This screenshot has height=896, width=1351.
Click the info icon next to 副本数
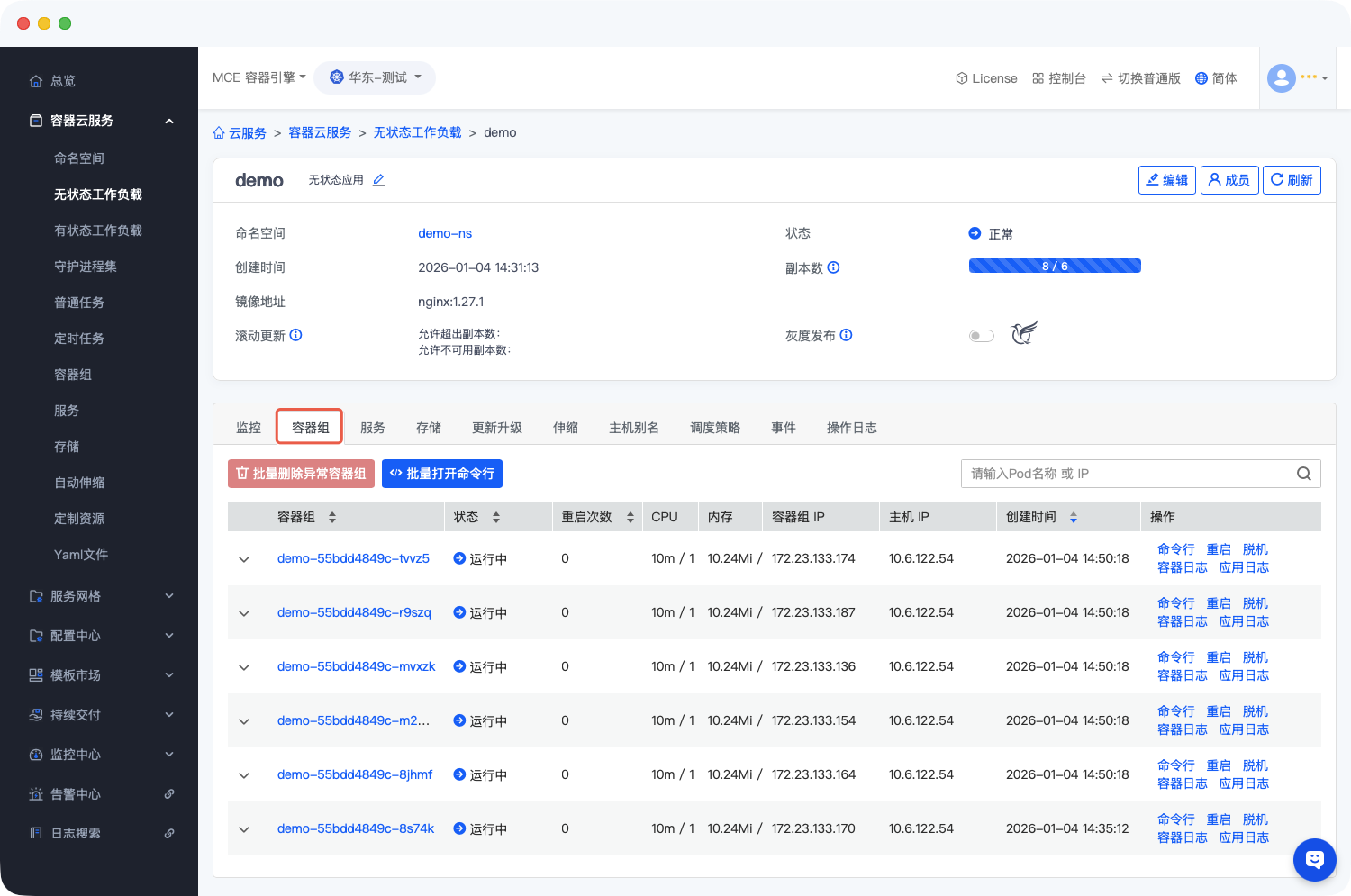833,267
